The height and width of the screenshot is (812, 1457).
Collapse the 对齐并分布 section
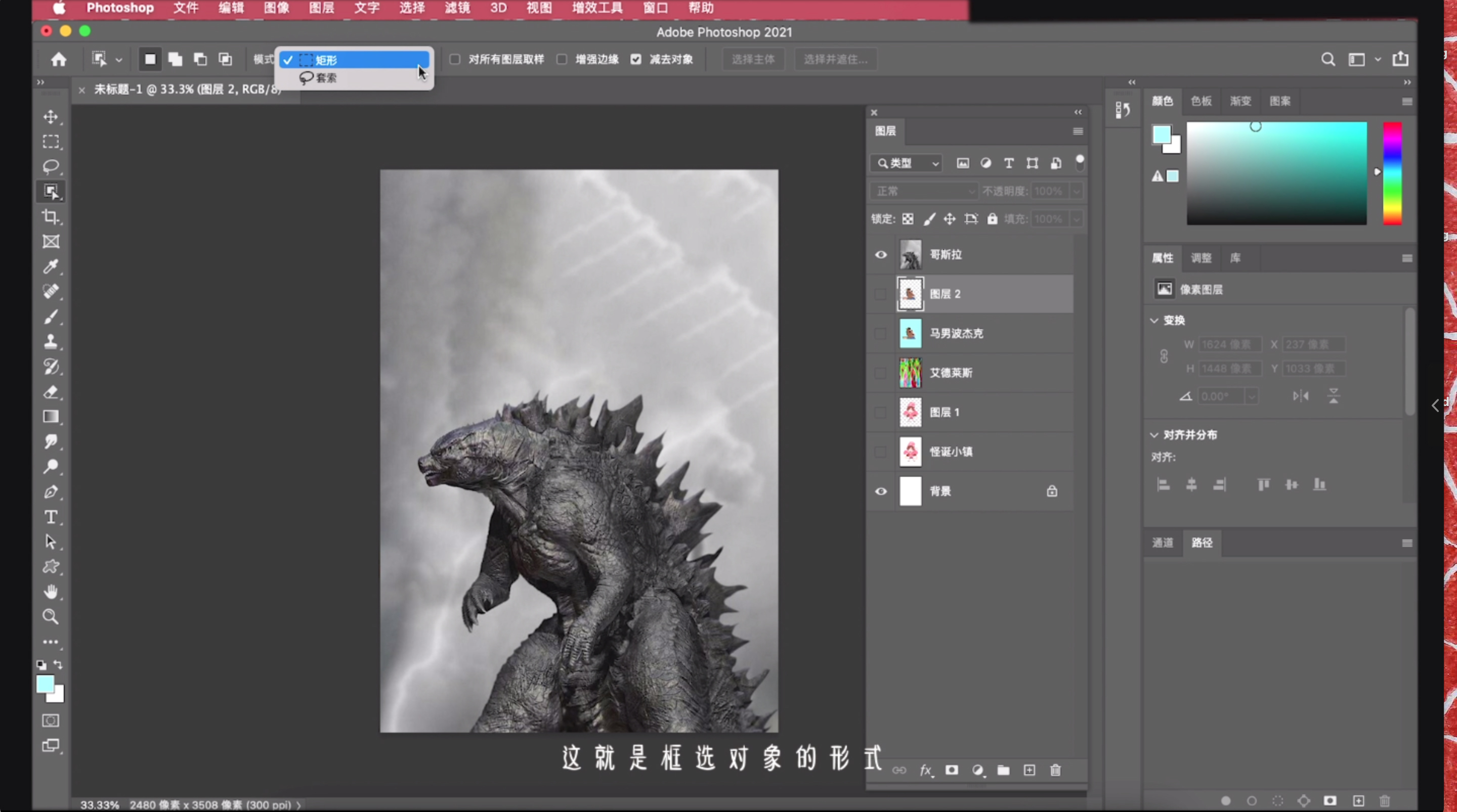pos(1154,435)
